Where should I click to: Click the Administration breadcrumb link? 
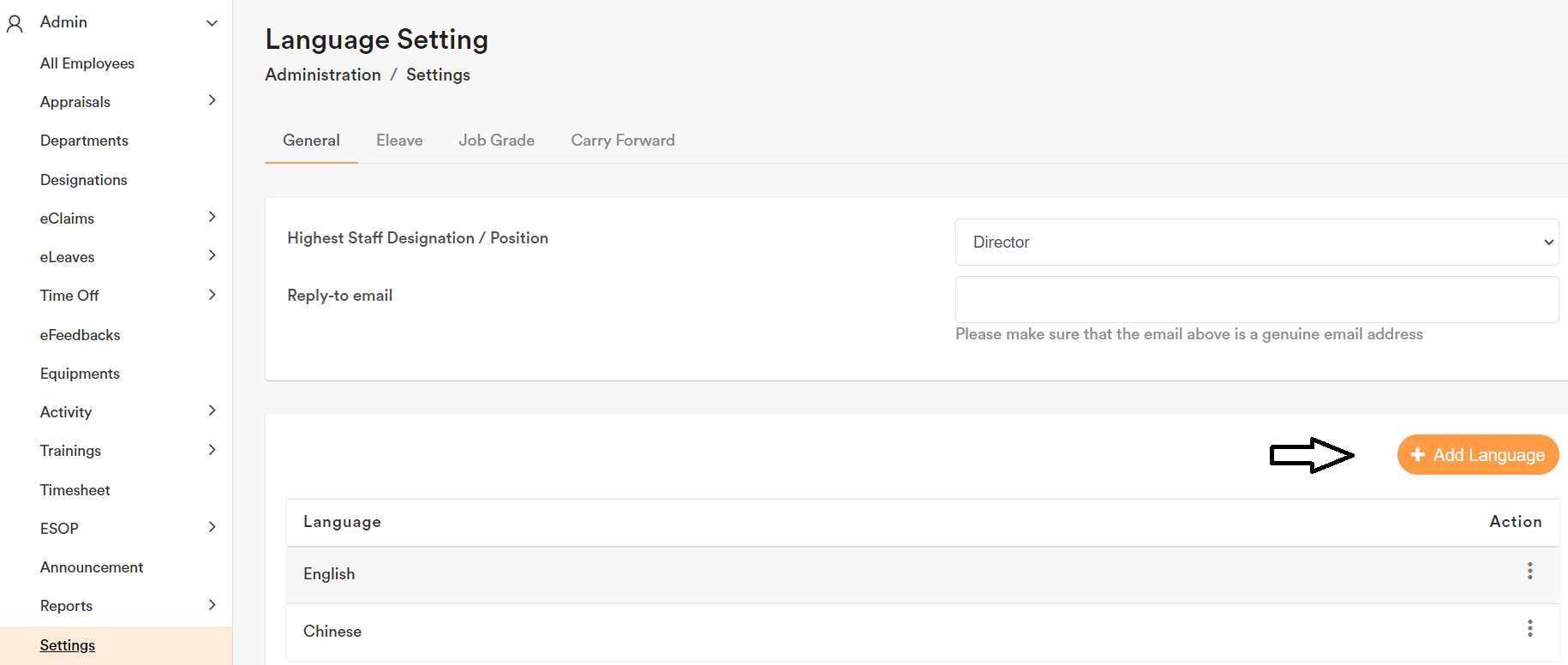coord(323,75)
